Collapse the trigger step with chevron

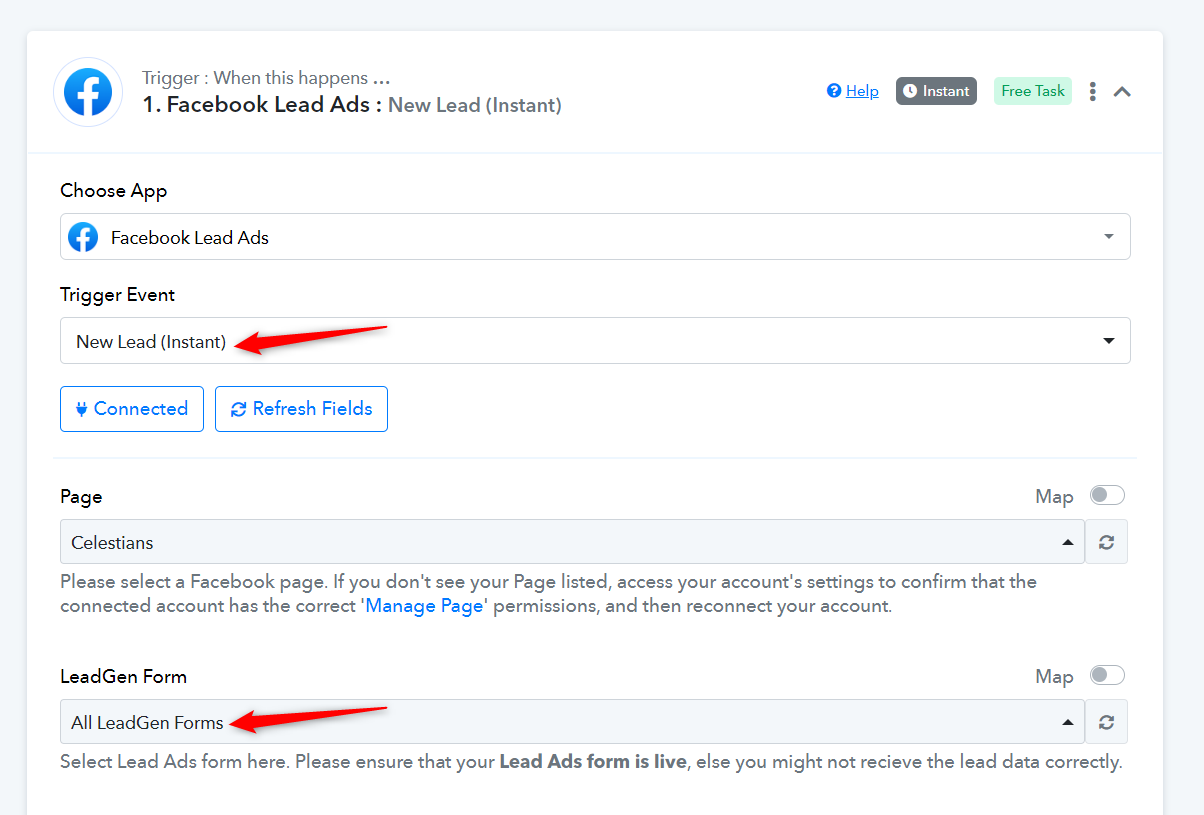coord(1122,92)
